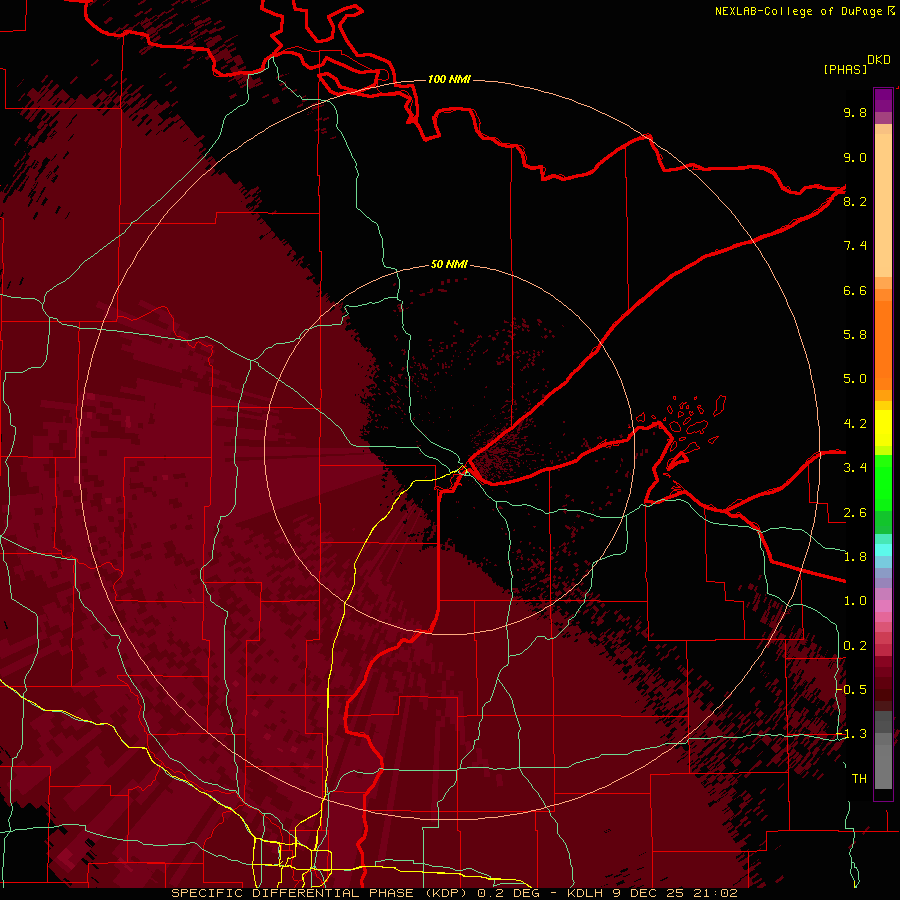The height and width of the screenshot is (900, 900).
Task: Click the 4.2 scale label
Action: 855,424
